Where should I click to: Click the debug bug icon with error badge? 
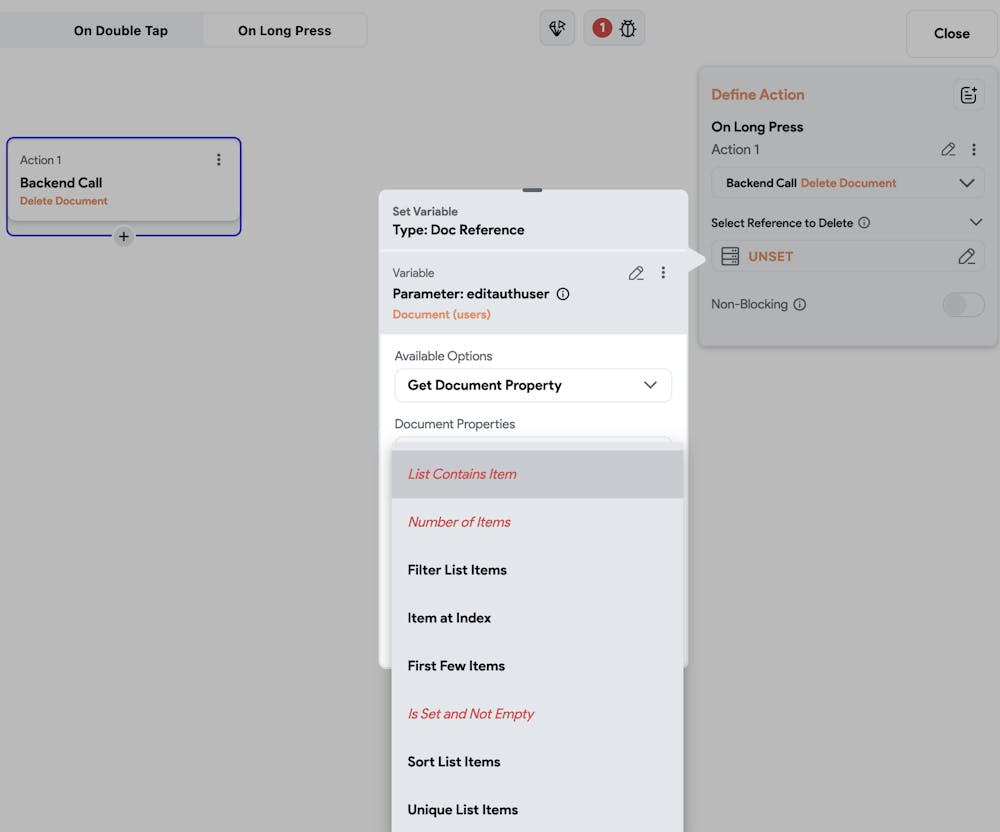(x=616, y=29)
